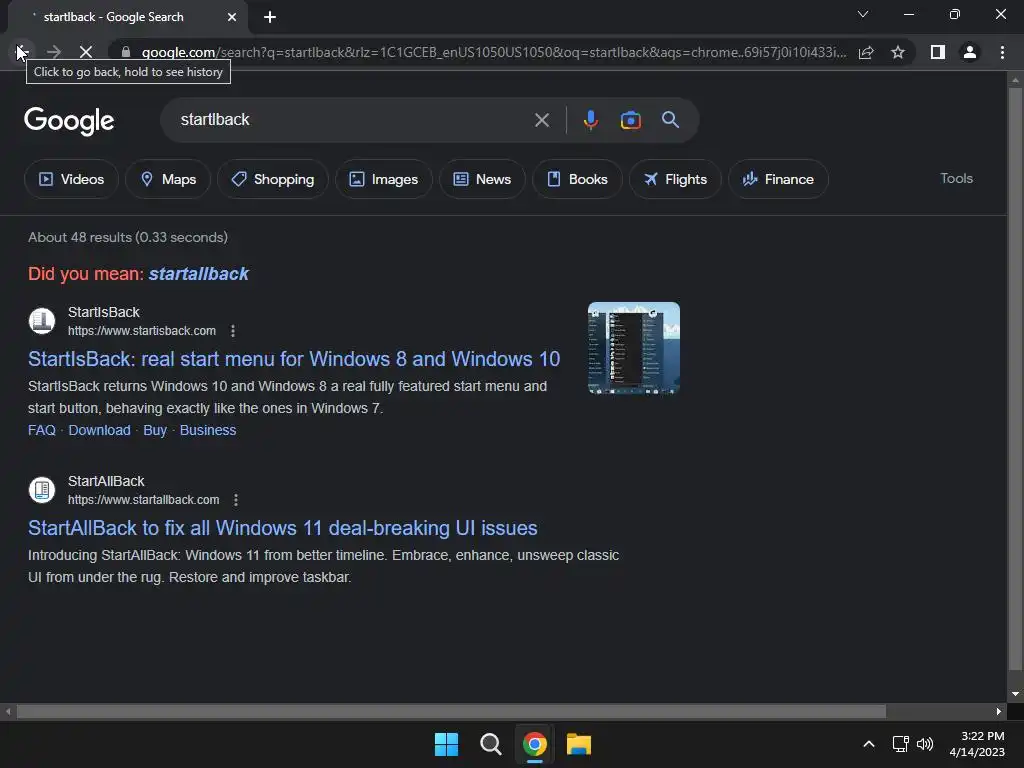Click the scroll-down arrow of vertical scrollbar
This screenshot has width=1024, height=768.
click(1015, 694)
